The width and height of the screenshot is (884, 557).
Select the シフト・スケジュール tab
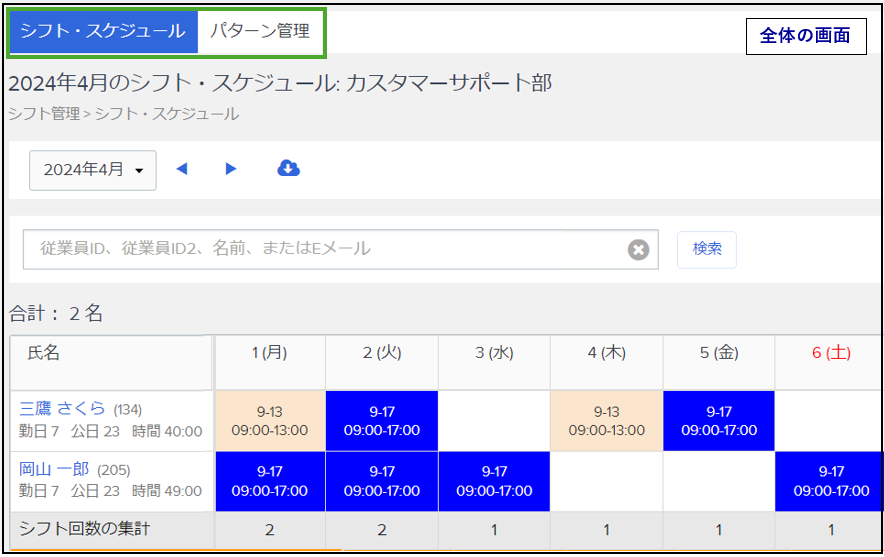103,31
